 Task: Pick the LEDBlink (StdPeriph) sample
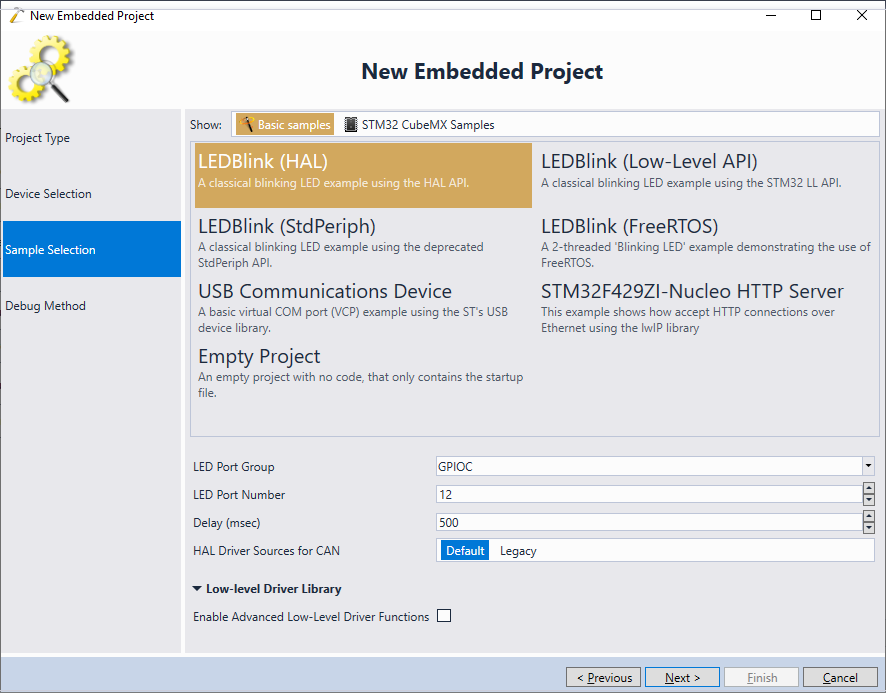coord(363,241)
